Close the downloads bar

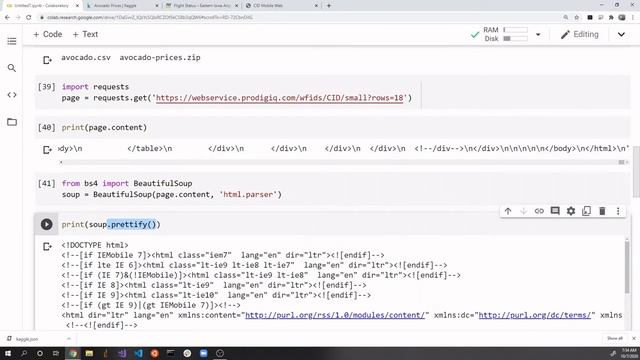tap(634, 338)
